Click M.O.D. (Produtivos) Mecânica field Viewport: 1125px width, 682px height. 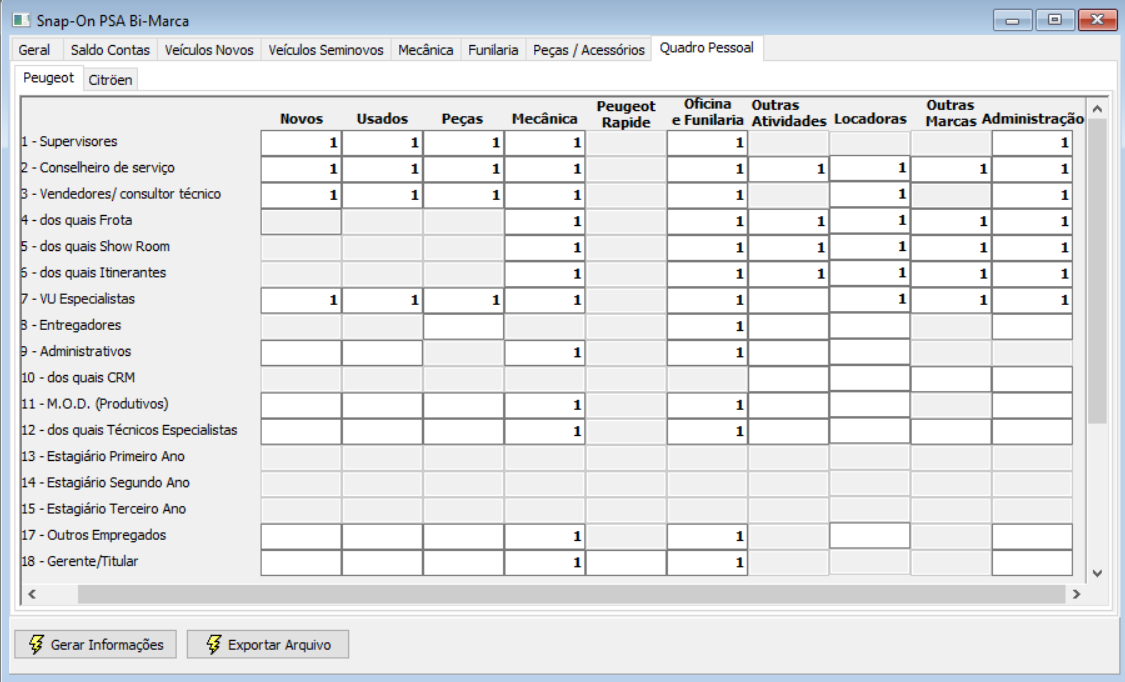tap(545, 405)
